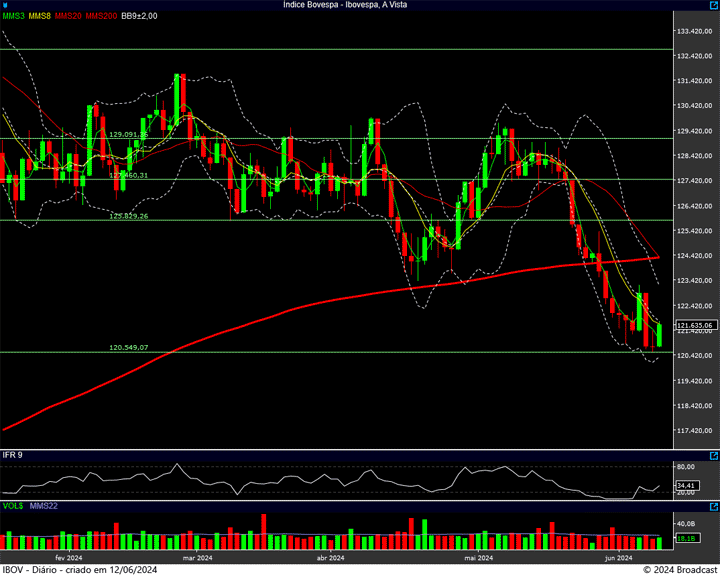Click the current price tag 121.635,06

[693, 325]
